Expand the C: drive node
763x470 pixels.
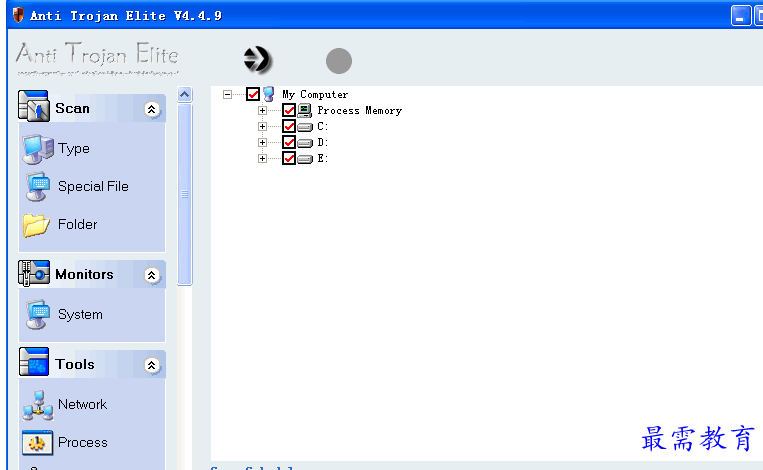pyautogui.click(x=262, y=127)
